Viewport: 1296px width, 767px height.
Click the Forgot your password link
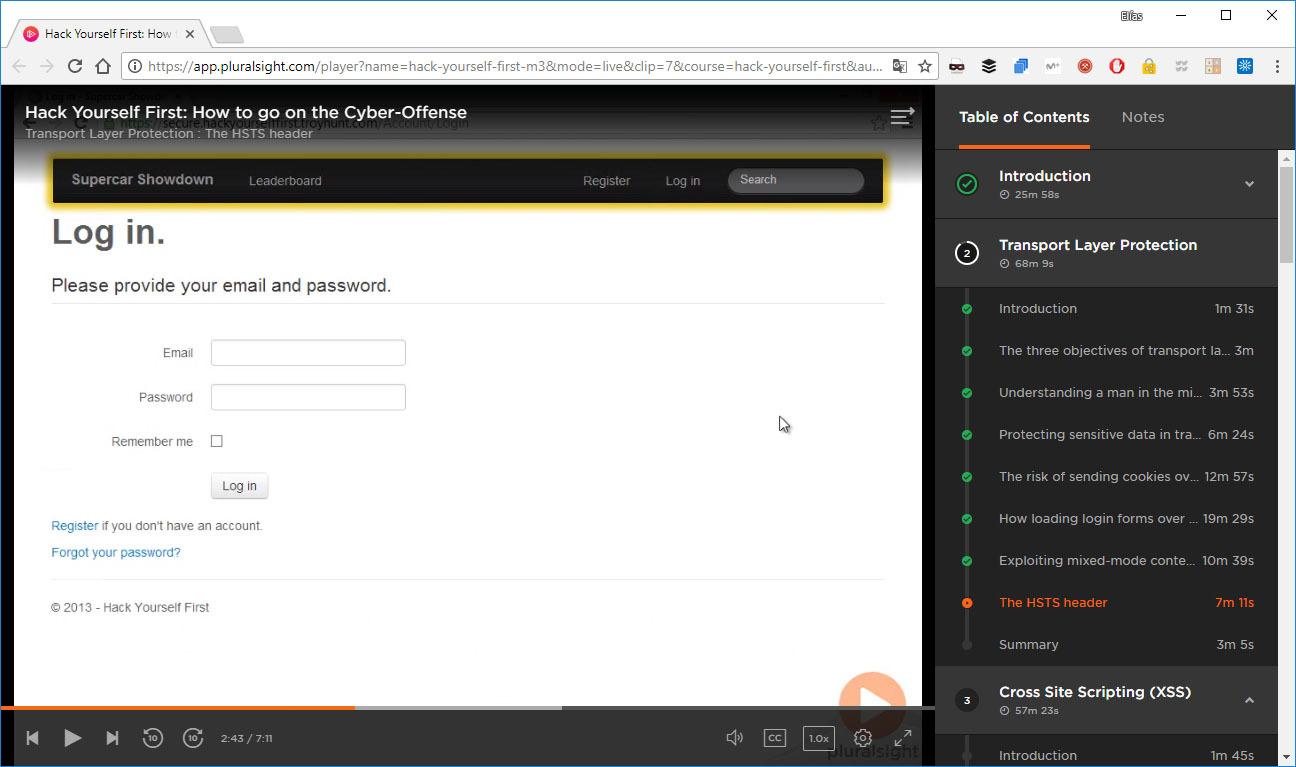(x=115, y=551)
